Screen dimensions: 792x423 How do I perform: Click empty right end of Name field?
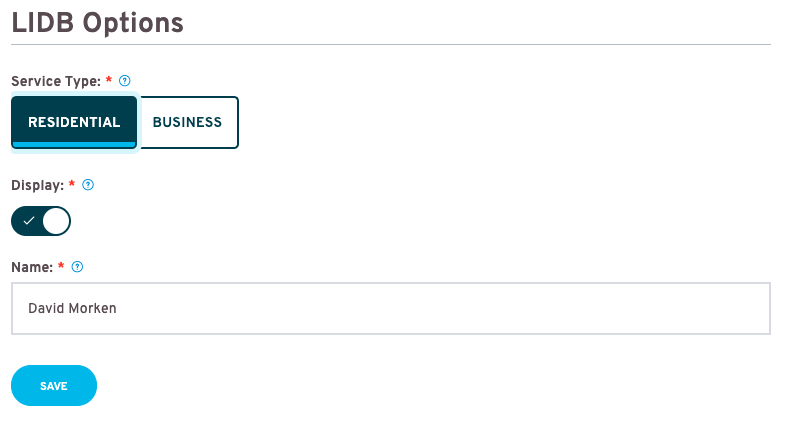[x=707, y=308]
